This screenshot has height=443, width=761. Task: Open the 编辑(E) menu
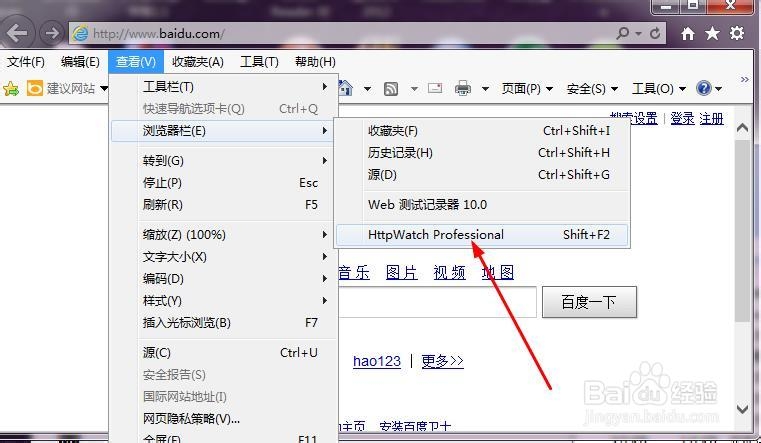[x=80, y=62]
